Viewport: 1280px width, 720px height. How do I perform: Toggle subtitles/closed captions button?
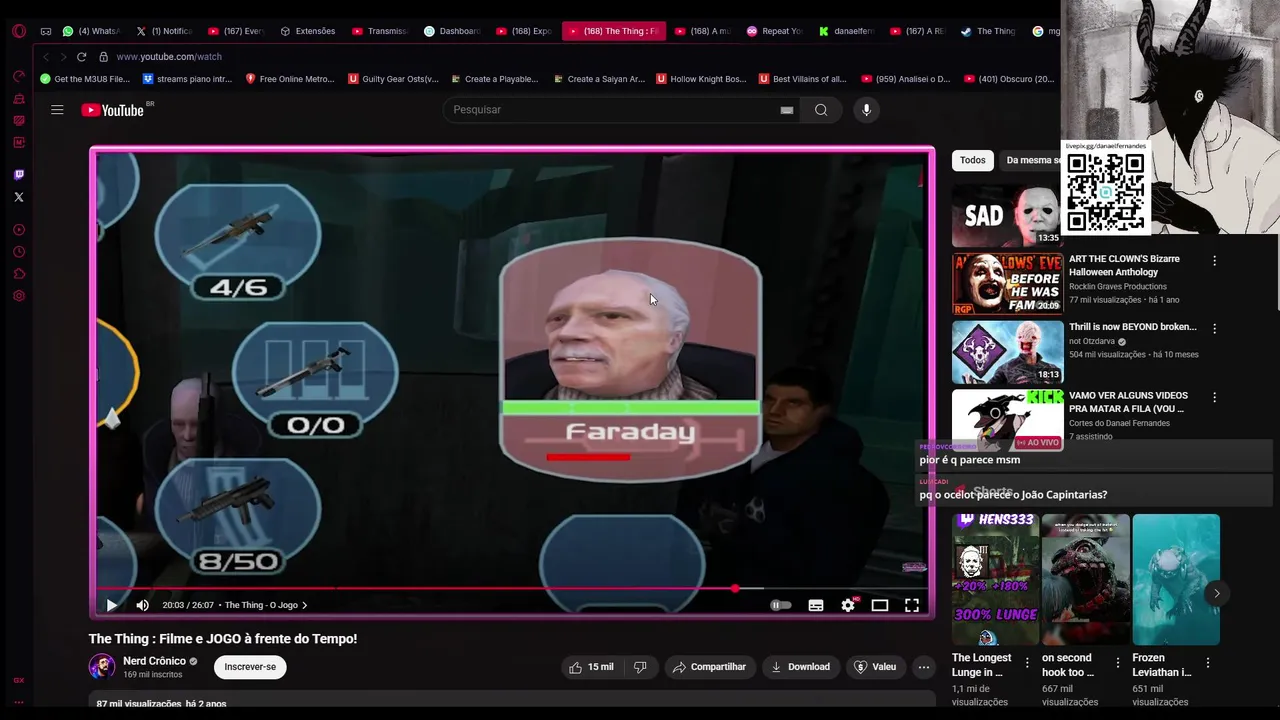click(816, 605)
